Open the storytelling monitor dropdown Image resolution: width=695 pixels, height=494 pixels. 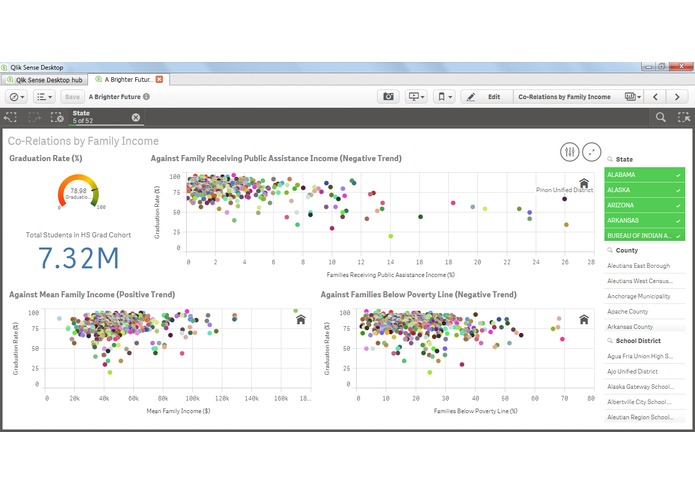click(416, 97)
